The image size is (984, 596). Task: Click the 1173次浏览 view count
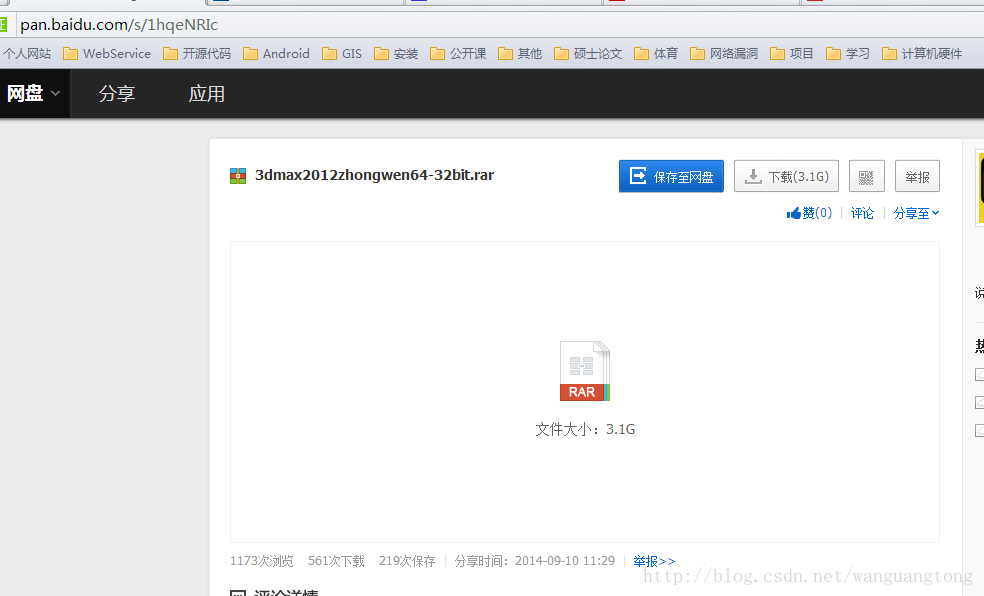pyautogui.click(x=262, y=561)
